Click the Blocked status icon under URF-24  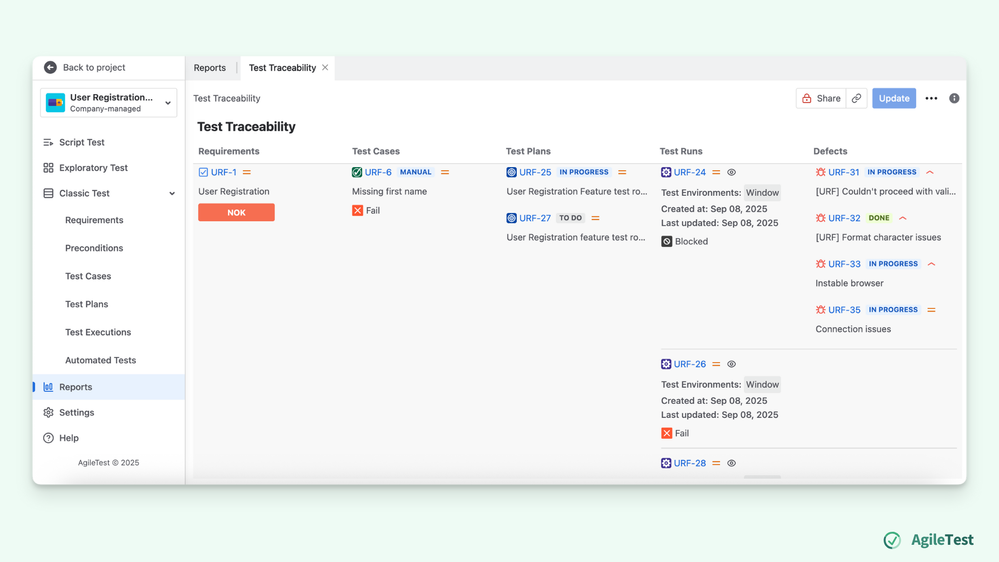666,241
